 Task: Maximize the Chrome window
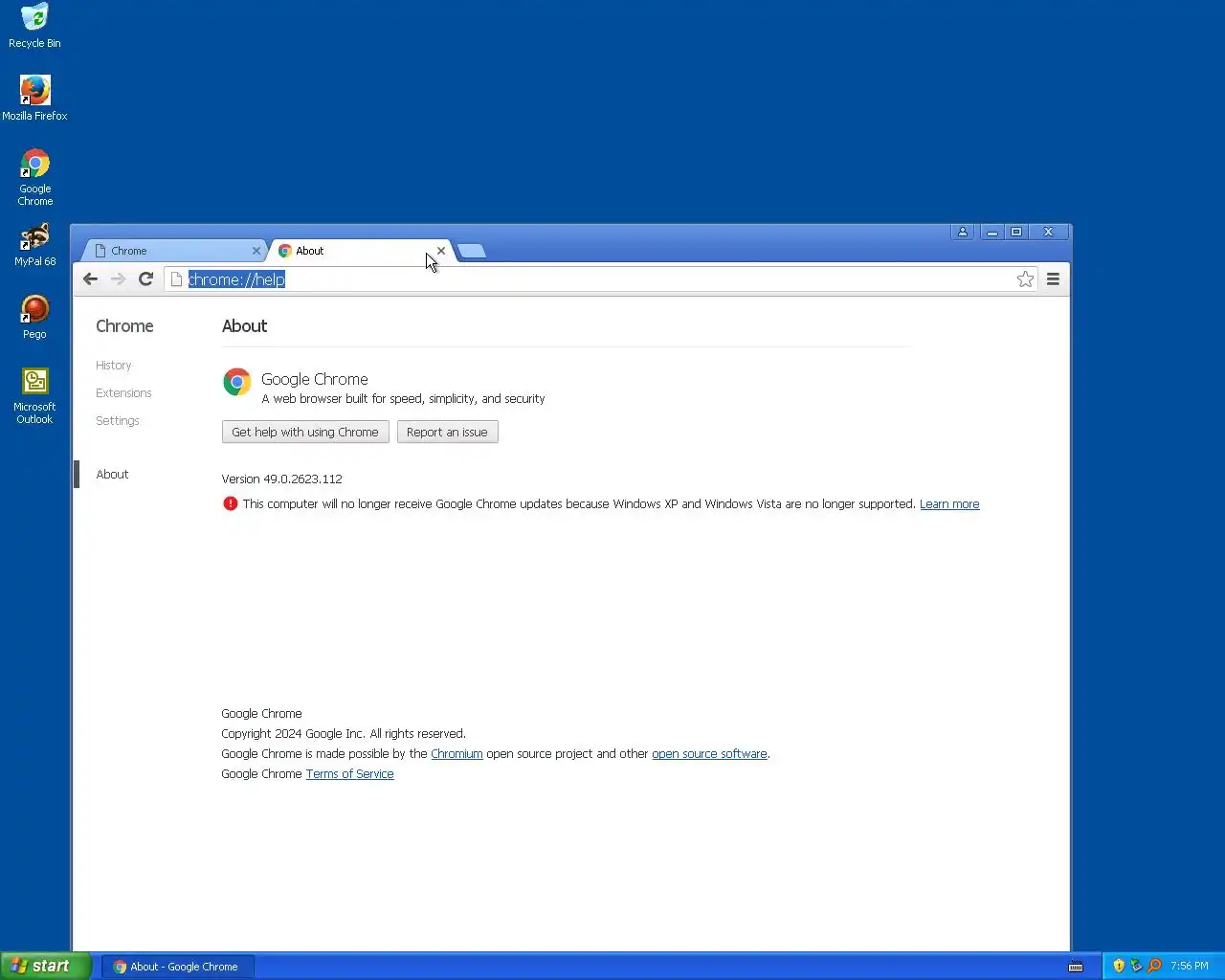pos(1016,232)
